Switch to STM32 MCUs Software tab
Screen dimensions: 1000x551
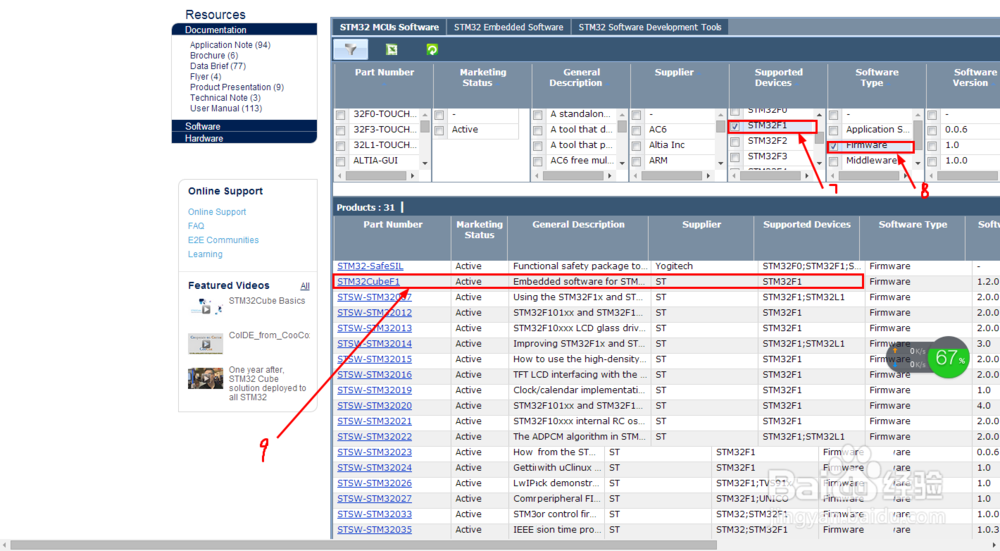389,27
